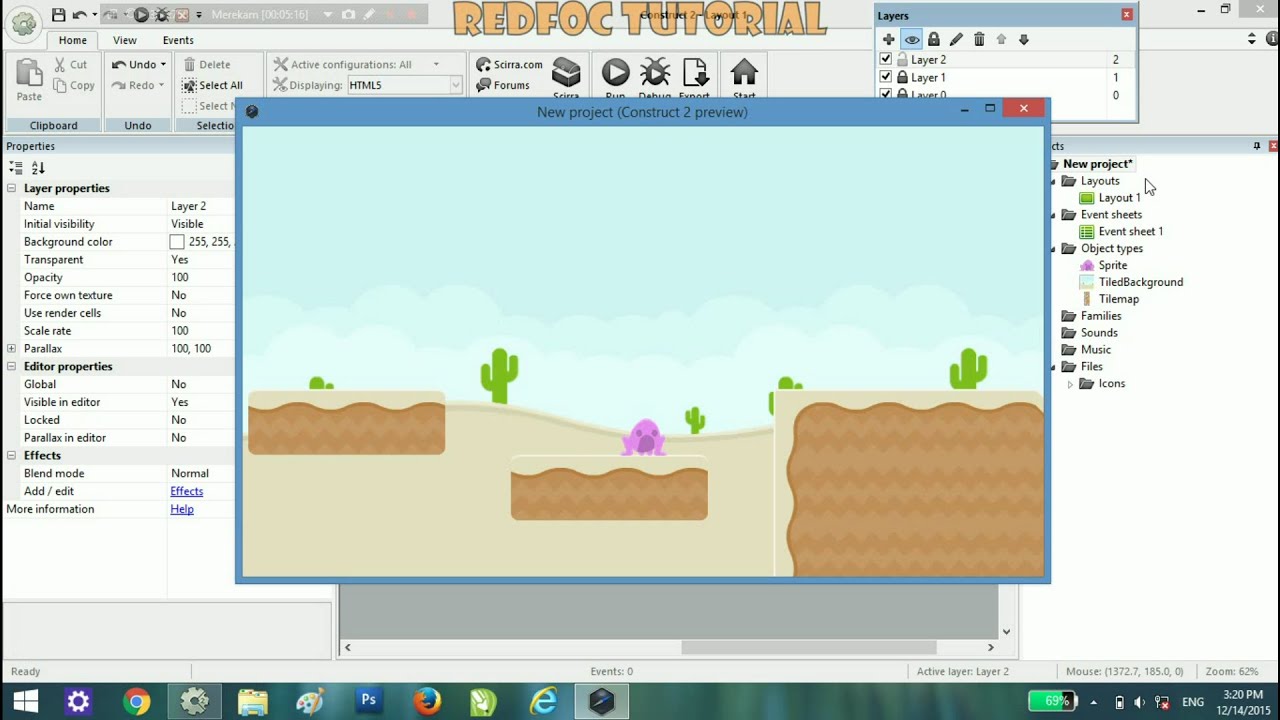Click the Redo button

pyautogui.click(x=137, y=85)
